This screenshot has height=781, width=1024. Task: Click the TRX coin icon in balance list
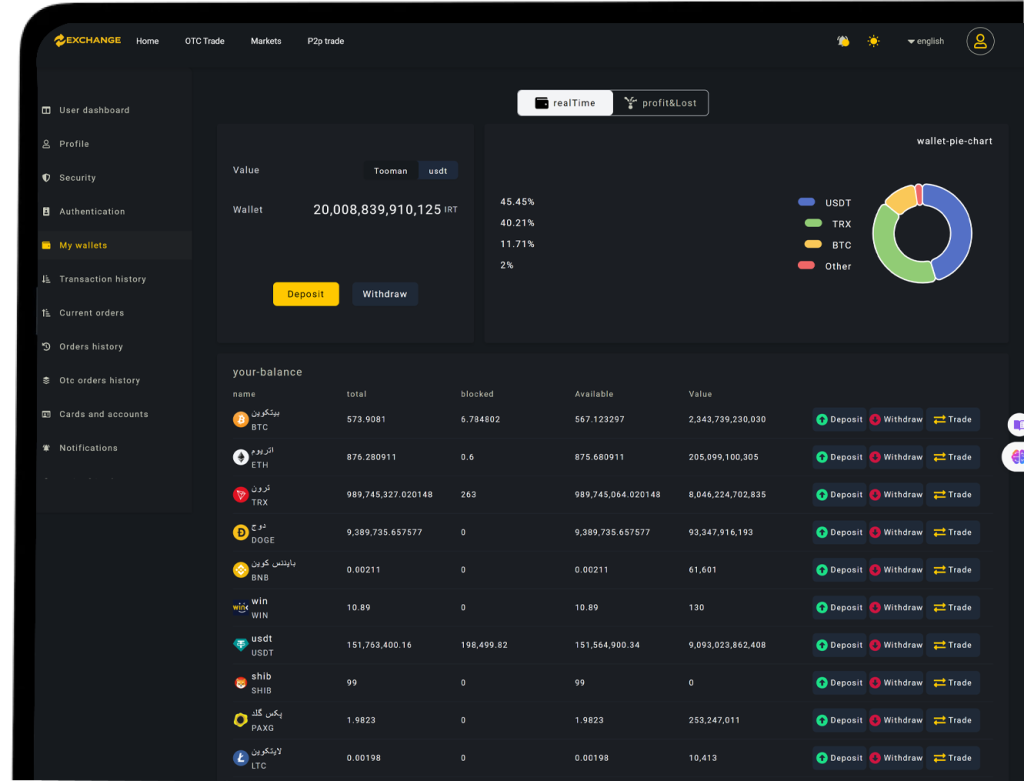tap(240, 495)
